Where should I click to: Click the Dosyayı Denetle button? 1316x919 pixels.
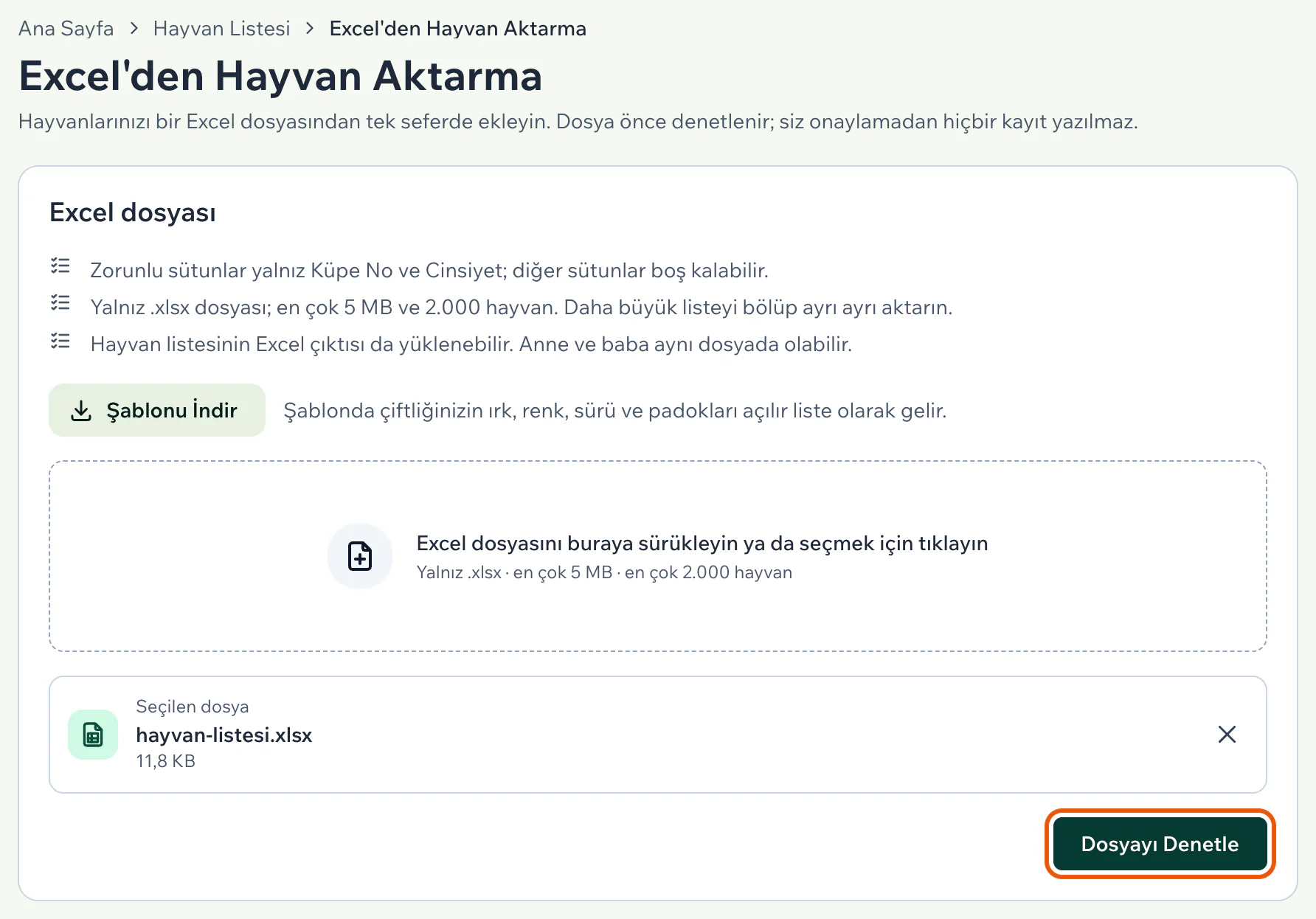(x=1160, y=844)
